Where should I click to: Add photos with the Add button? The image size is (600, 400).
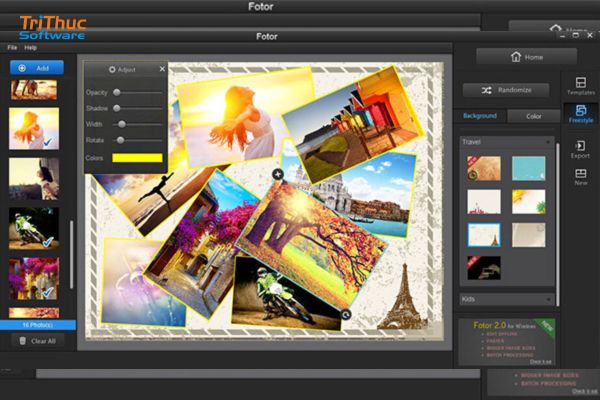pos(37,67)
